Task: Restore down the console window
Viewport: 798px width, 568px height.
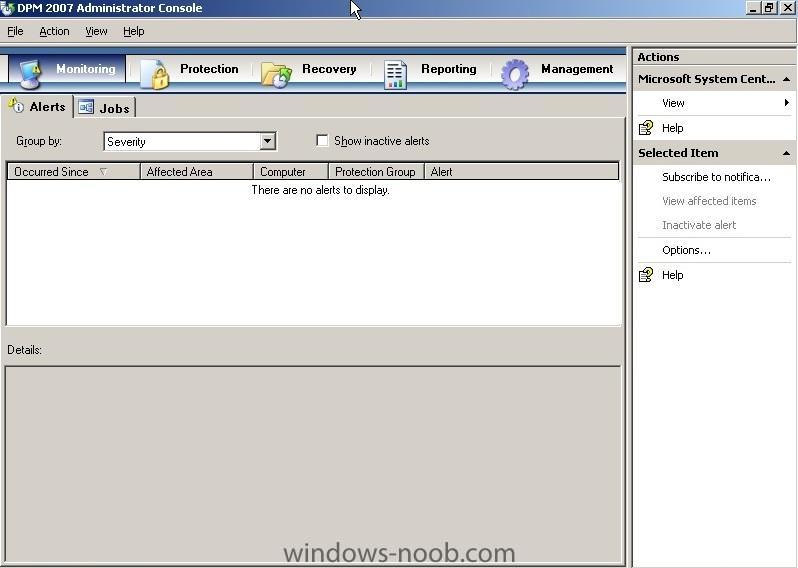Action: [768, 8]
